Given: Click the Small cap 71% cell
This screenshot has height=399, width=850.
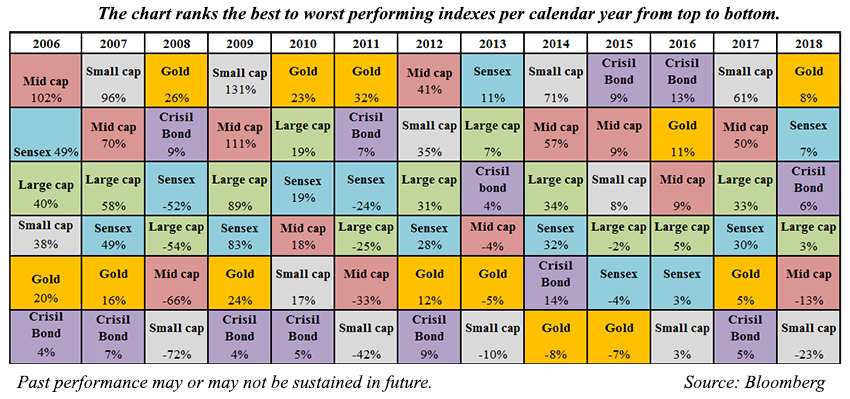Looking at the screenshot, I should pyautogui.click(x=556, y=80).
